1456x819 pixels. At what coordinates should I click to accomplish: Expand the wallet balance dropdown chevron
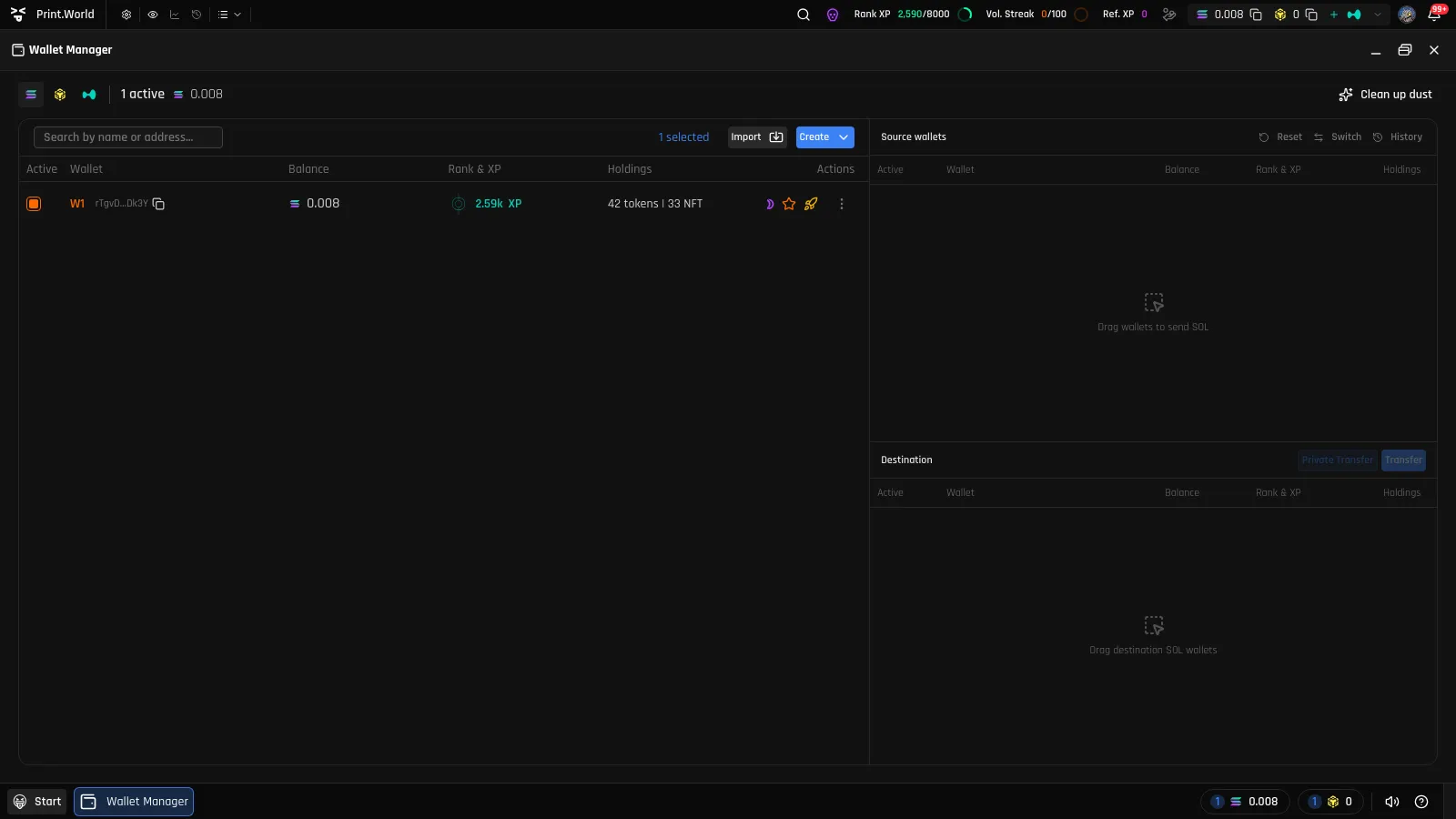tap(1378, 15)
